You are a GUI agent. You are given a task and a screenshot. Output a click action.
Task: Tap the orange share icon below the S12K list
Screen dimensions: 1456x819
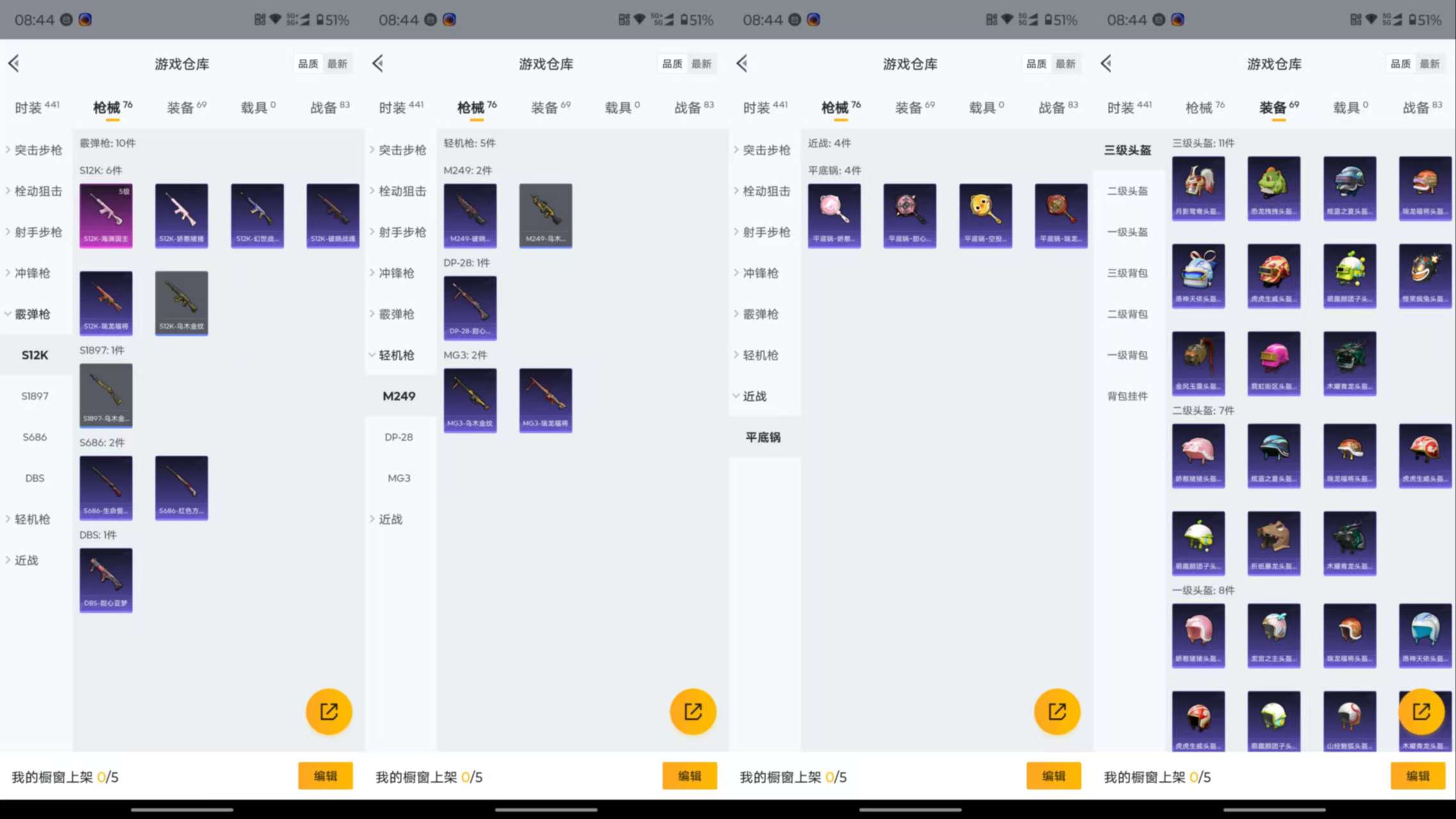pyautogui.click(x=328, y=711)
